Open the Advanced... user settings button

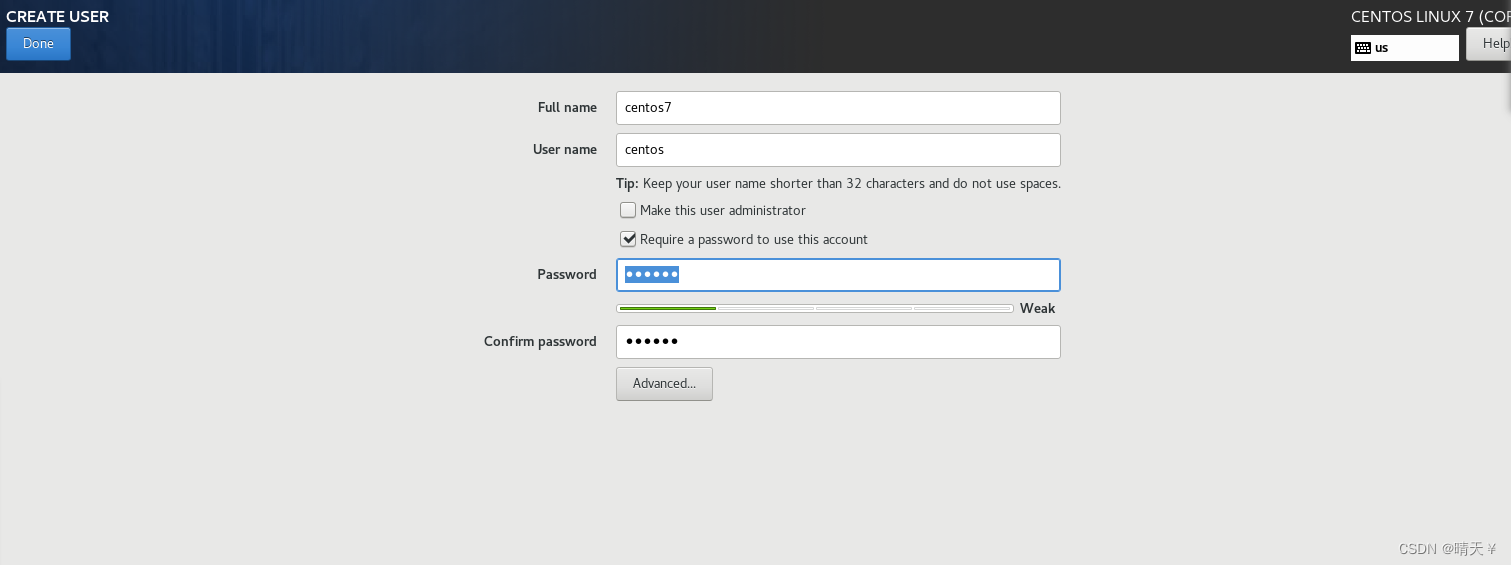(x=664, y=384)
